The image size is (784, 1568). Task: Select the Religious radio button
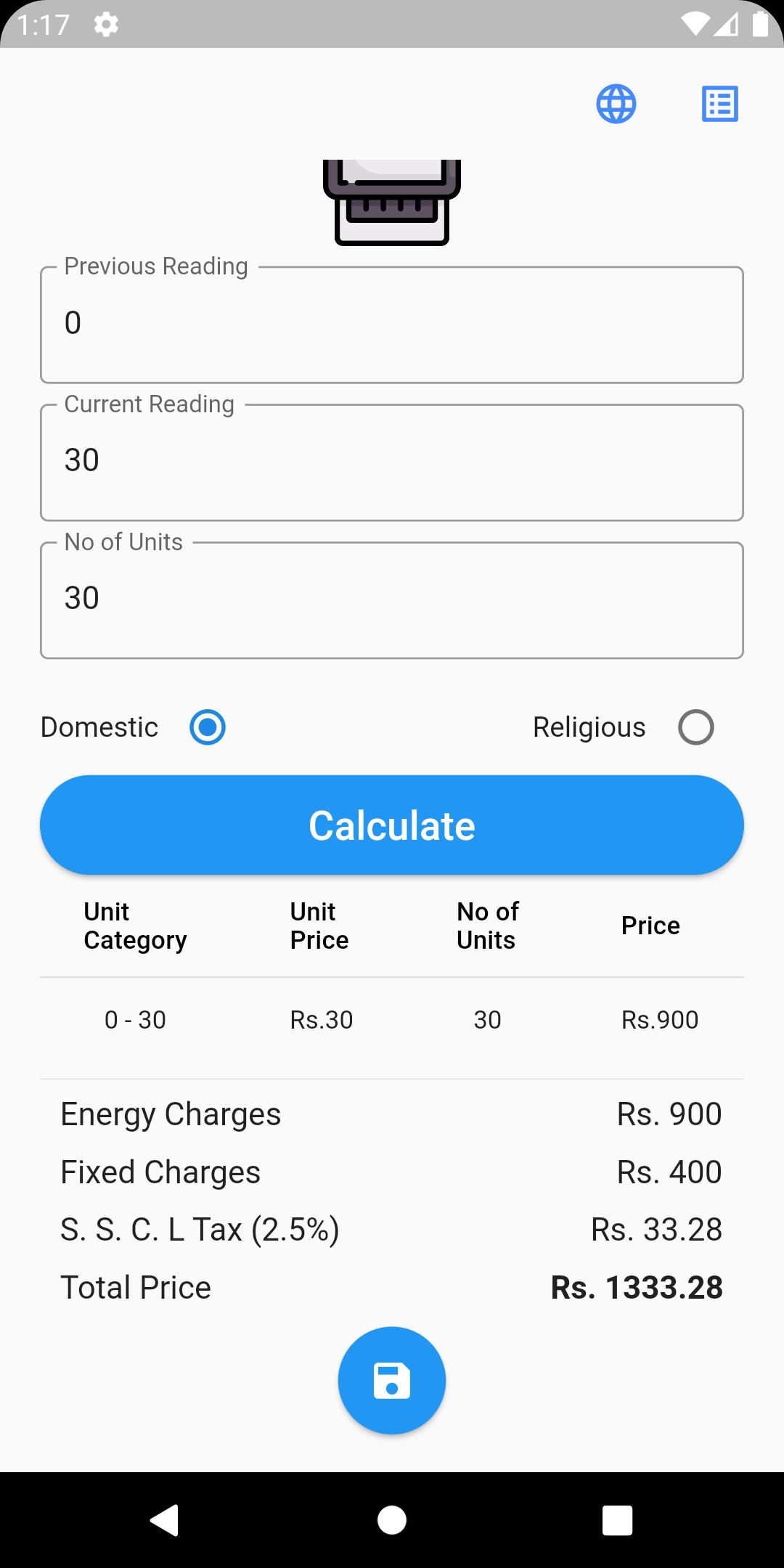pyautogui.click(x=695, y=727)
